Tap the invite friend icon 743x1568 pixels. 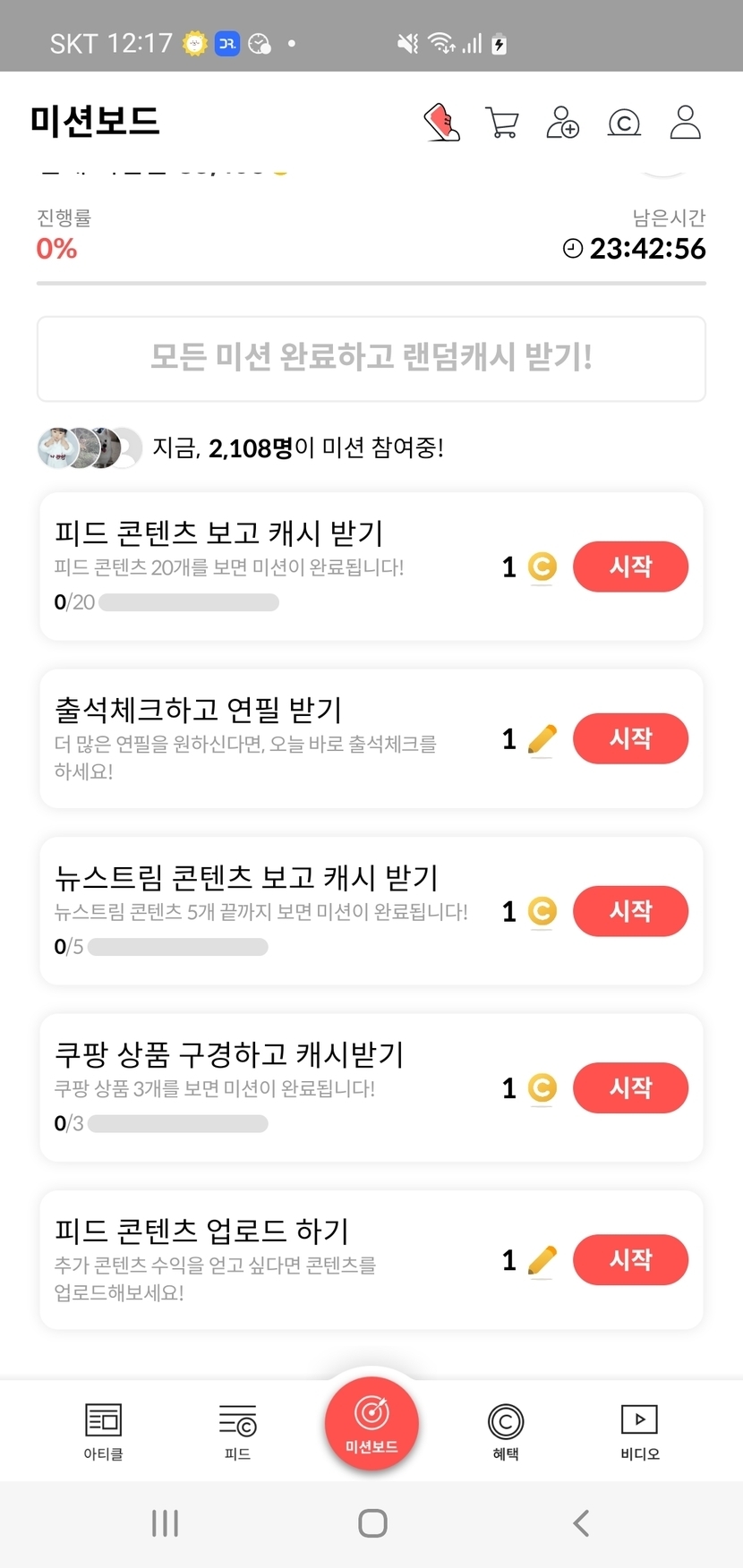[x=563, y=122]
